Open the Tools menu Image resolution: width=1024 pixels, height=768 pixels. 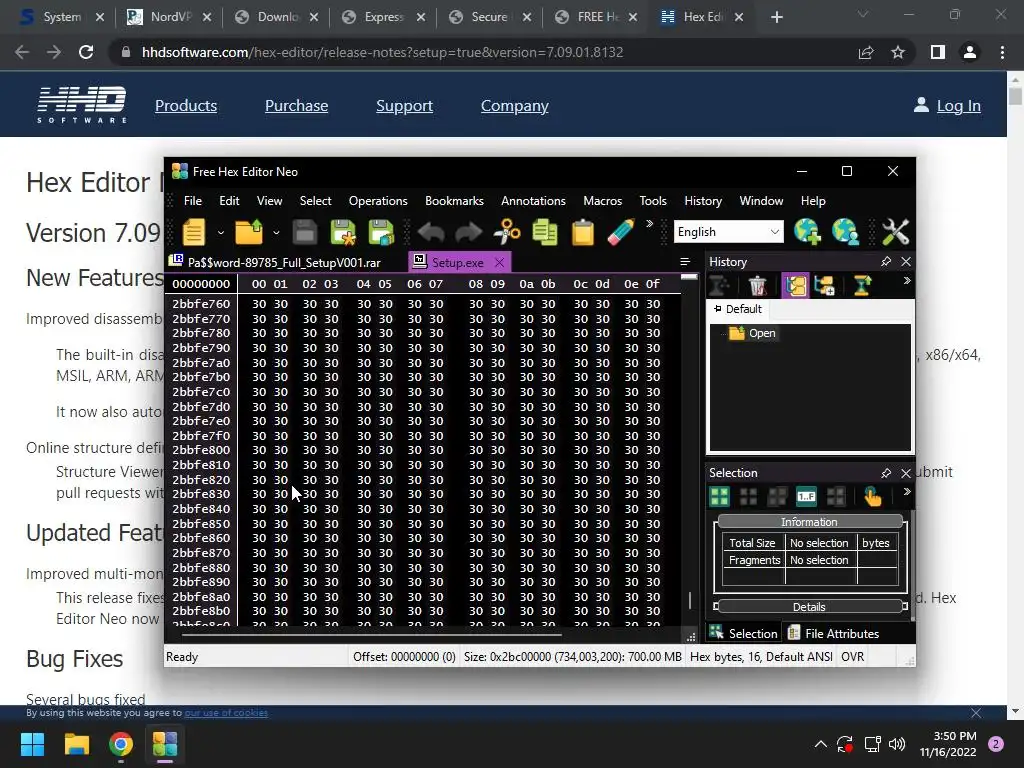653,200
